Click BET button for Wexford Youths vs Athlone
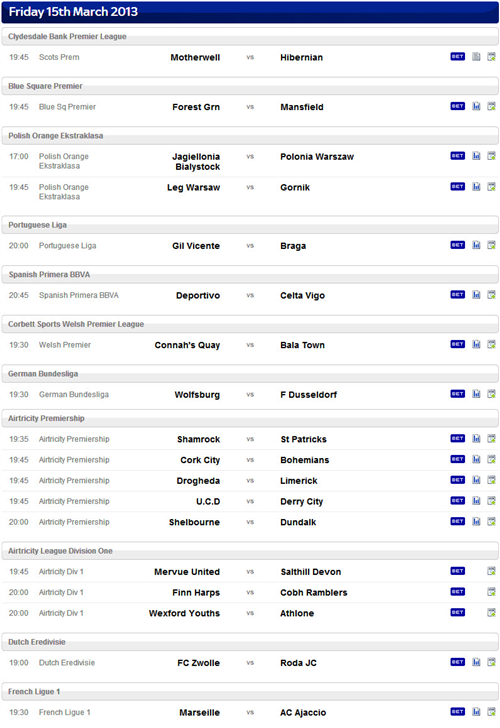500x728 pixels. pyautogui.click(x=457, y=612)
